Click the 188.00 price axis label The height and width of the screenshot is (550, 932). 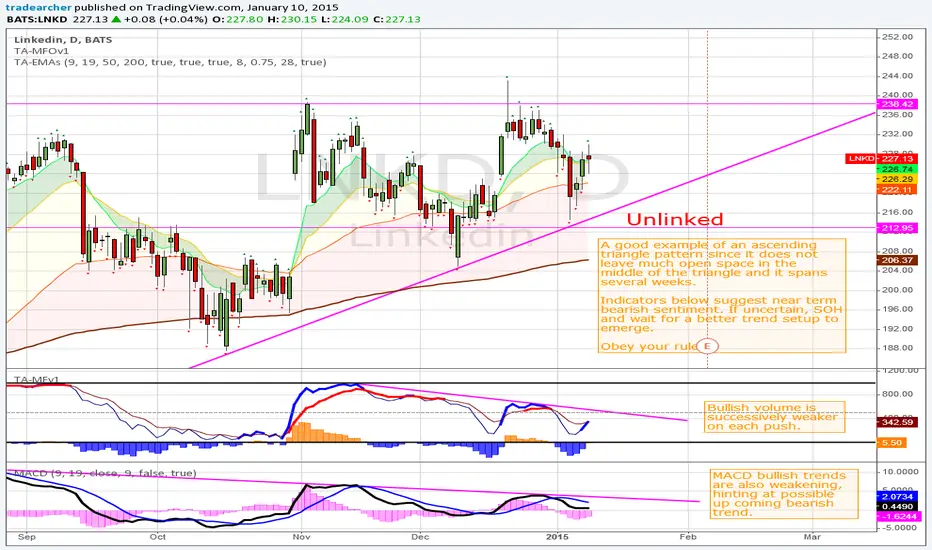(x=898, y=348)
